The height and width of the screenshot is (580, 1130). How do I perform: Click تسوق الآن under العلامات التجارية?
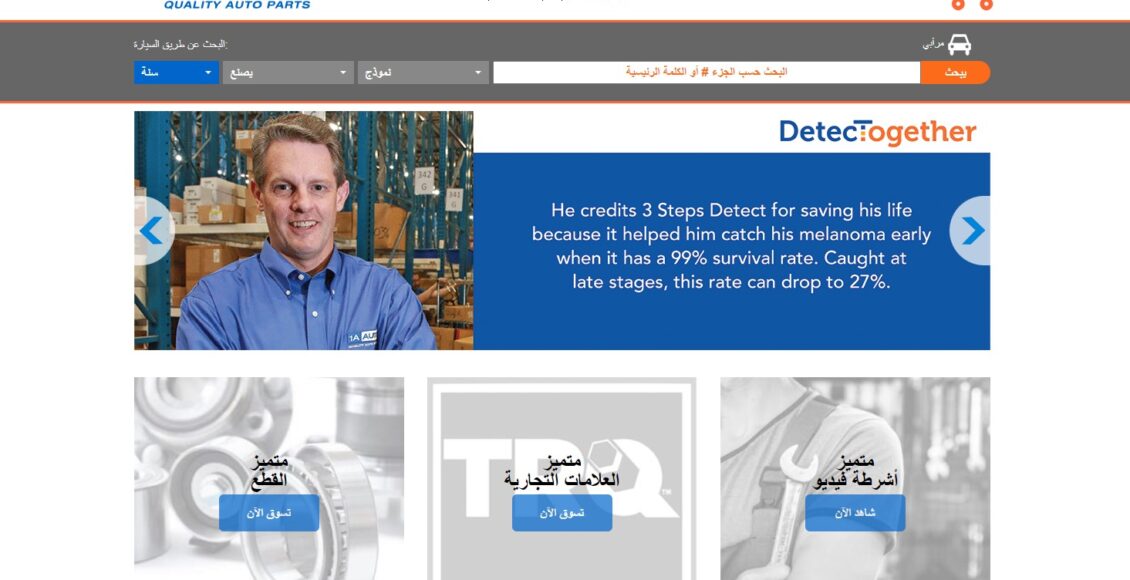562,512
